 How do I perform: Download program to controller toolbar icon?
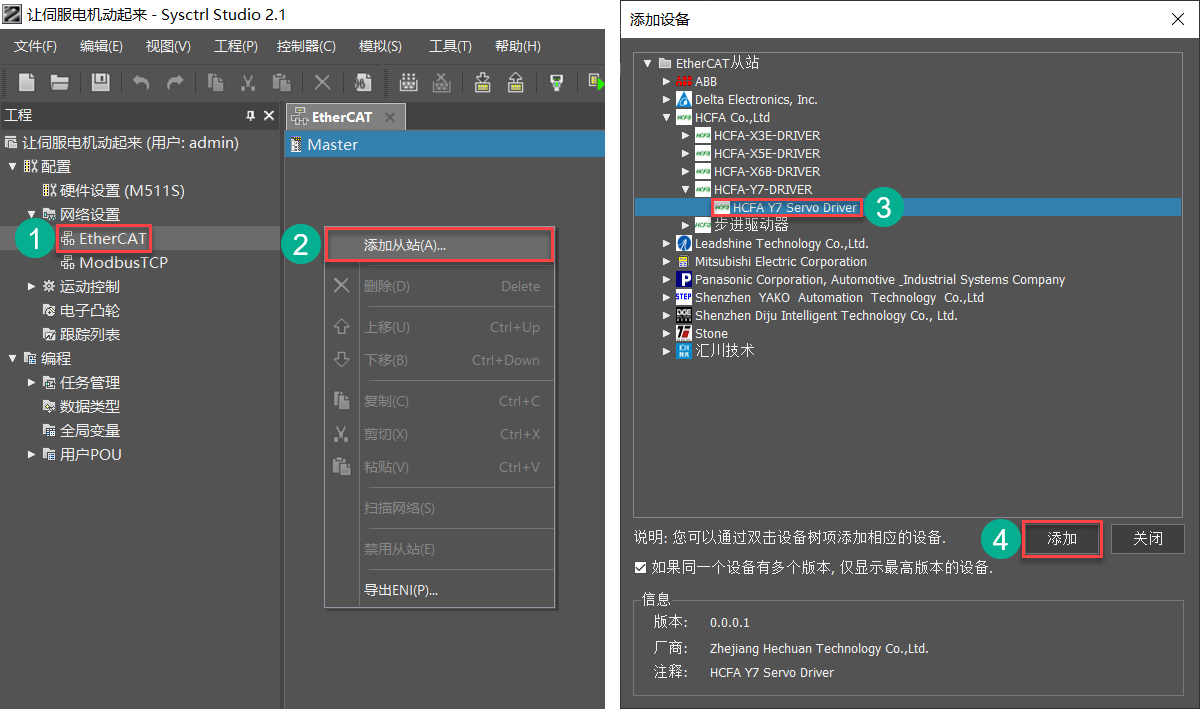click(x=483, y=82)
